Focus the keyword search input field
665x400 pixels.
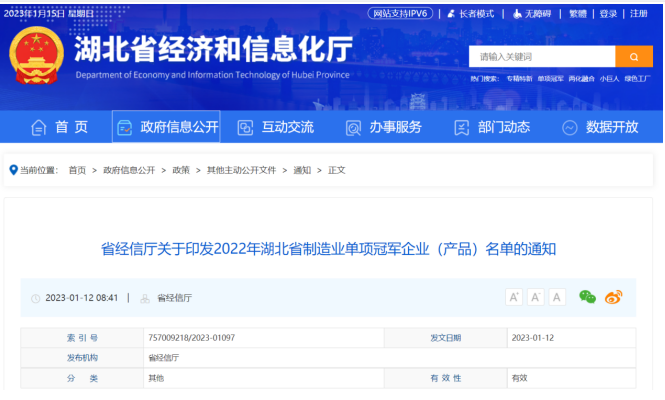(x=541, y=56)
